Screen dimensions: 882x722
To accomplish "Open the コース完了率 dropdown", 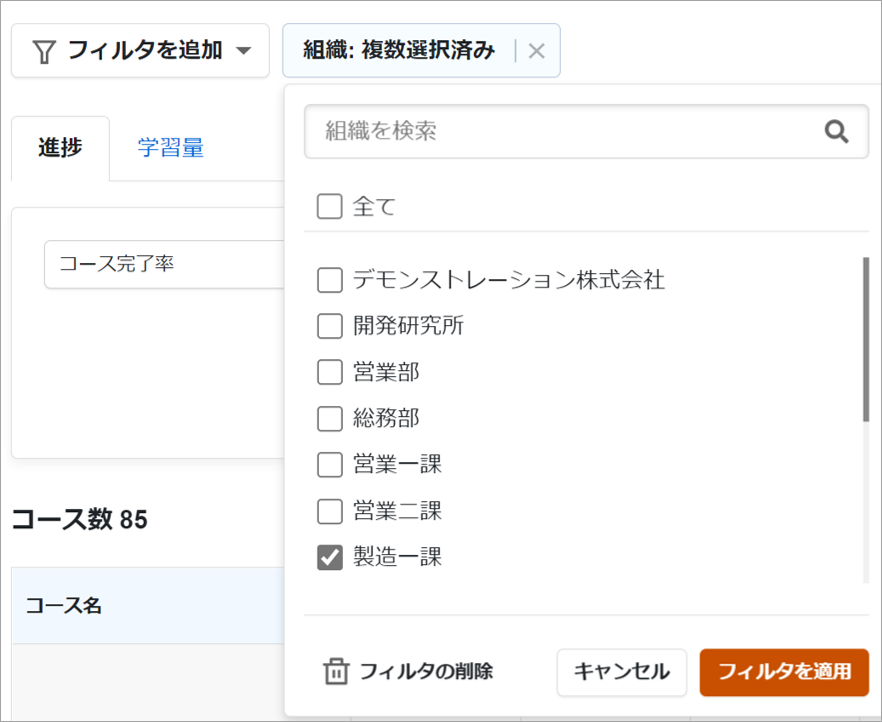I will pyautogui.click(x=164, y=264).
